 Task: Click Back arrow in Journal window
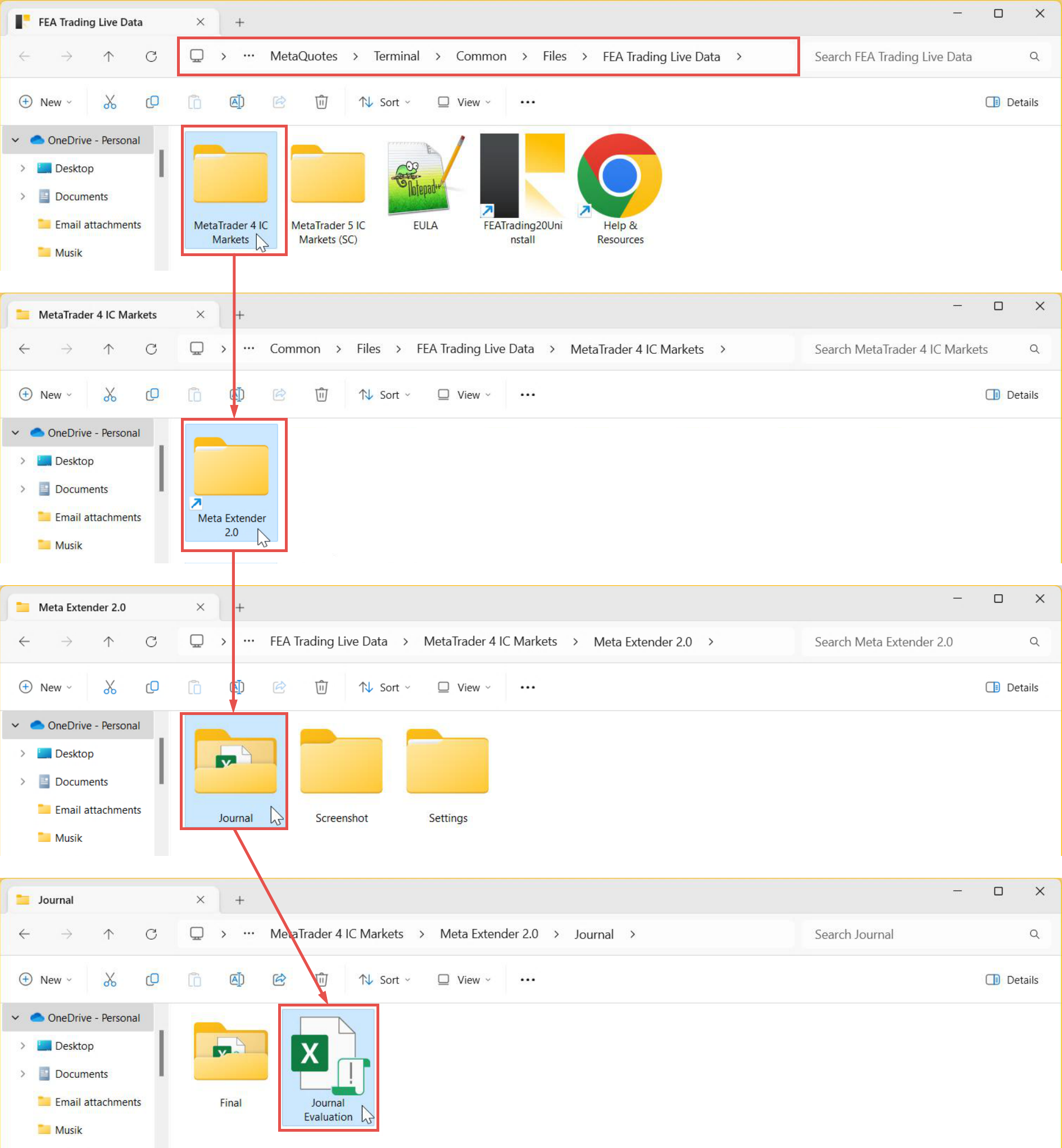24,934
